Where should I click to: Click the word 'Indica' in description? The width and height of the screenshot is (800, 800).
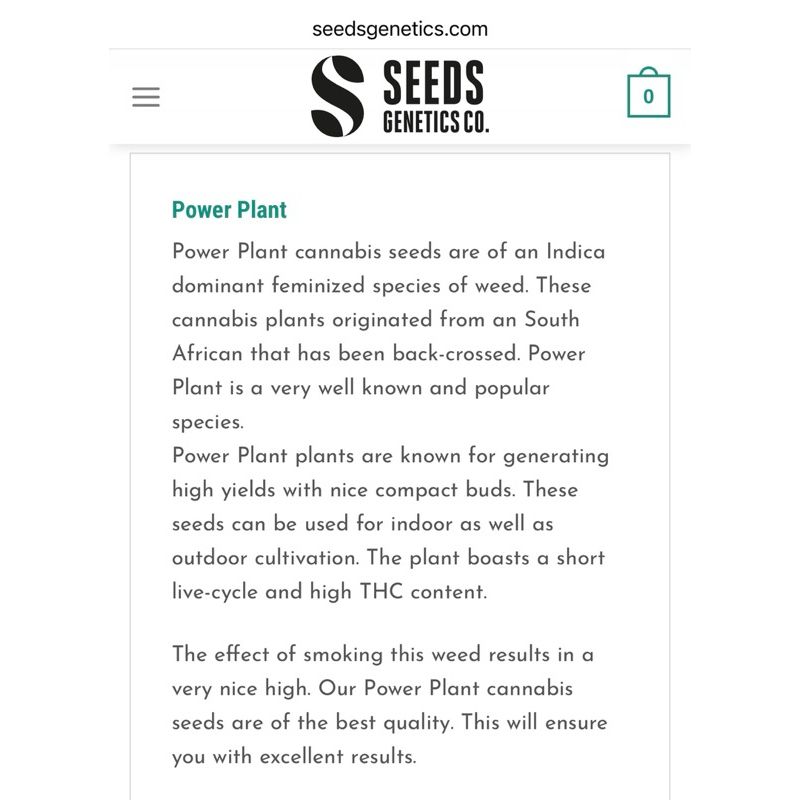coord(574,251)
